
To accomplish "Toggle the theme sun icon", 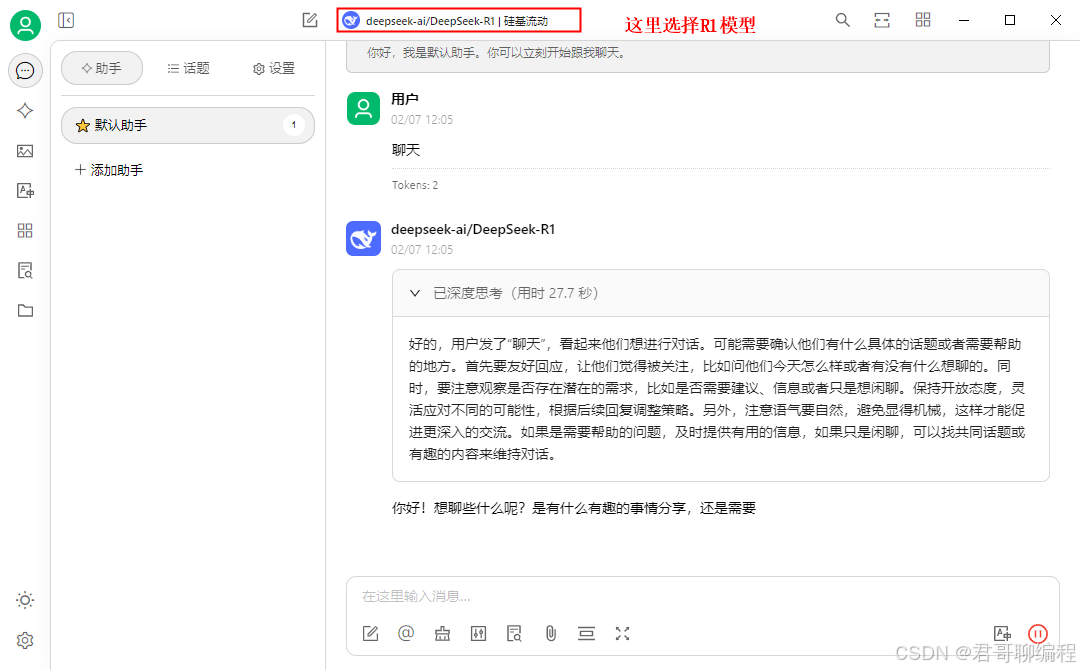I will (x=25, y=600).
